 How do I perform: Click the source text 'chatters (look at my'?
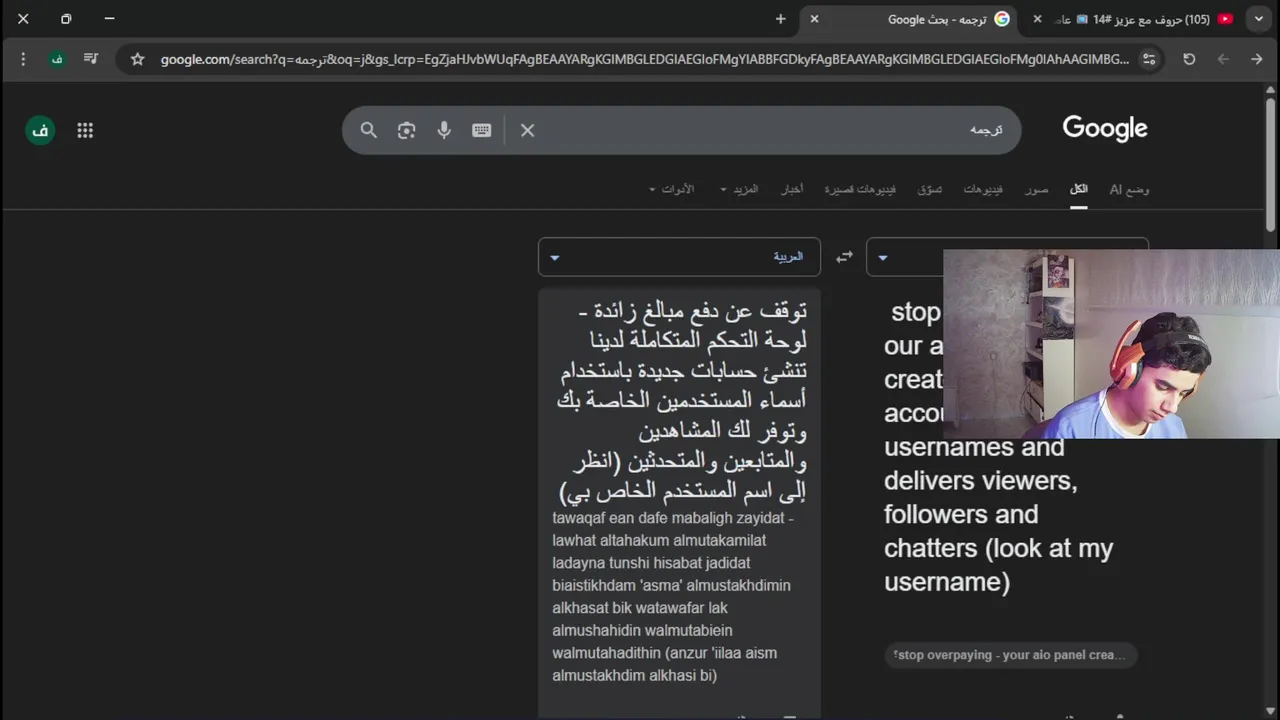click(998, 548)
